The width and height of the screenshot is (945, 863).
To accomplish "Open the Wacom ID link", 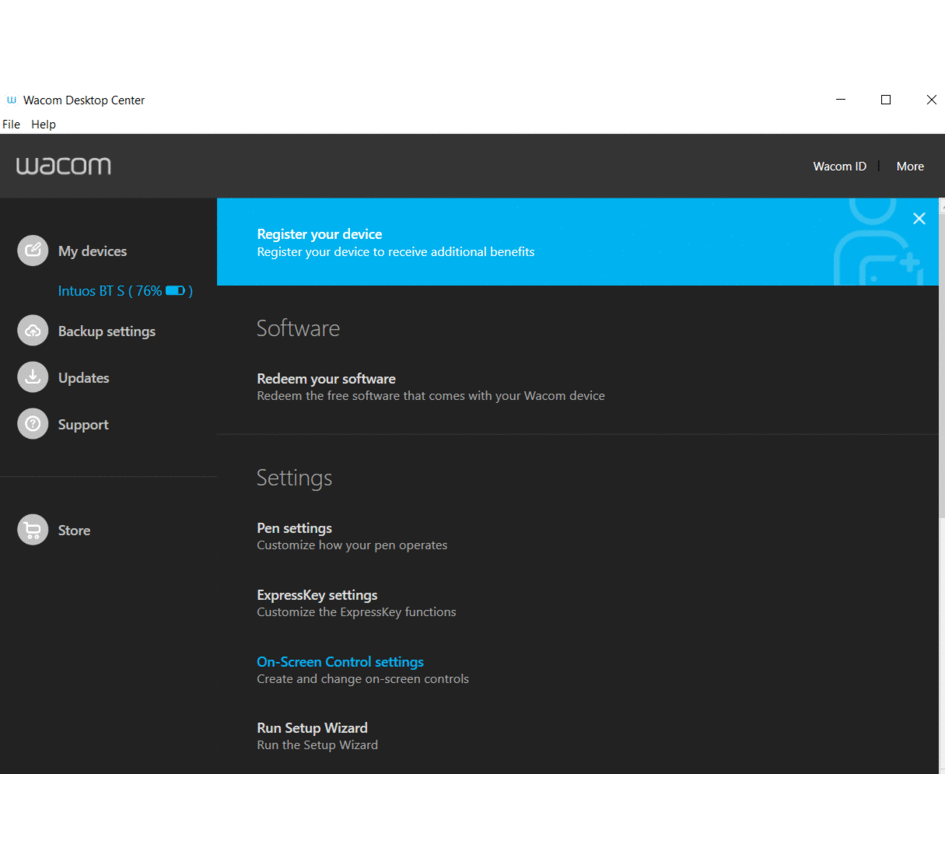I will pos(839,166).
